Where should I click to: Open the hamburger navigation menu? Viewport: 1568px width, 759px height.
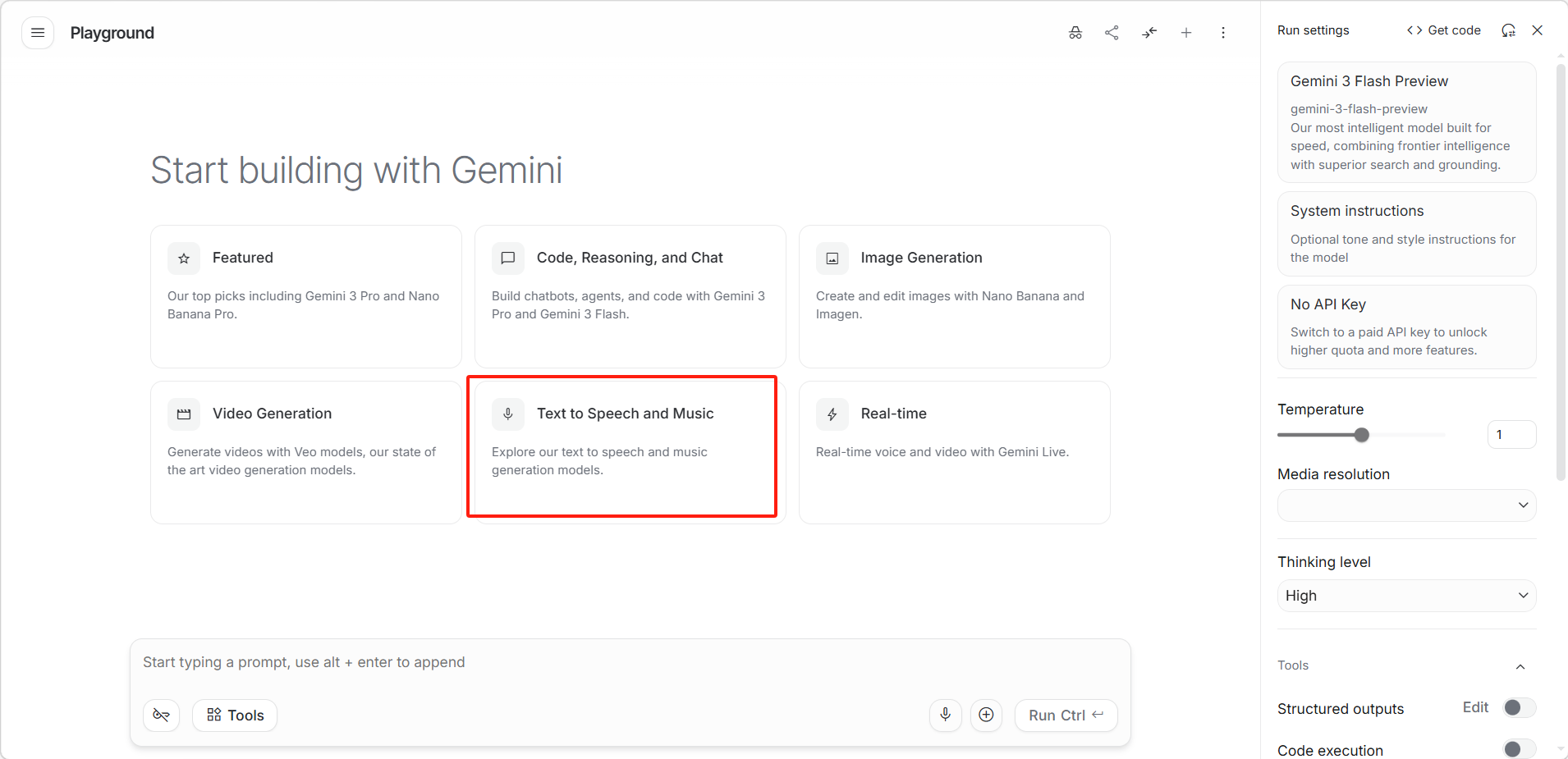click(38, 33)
